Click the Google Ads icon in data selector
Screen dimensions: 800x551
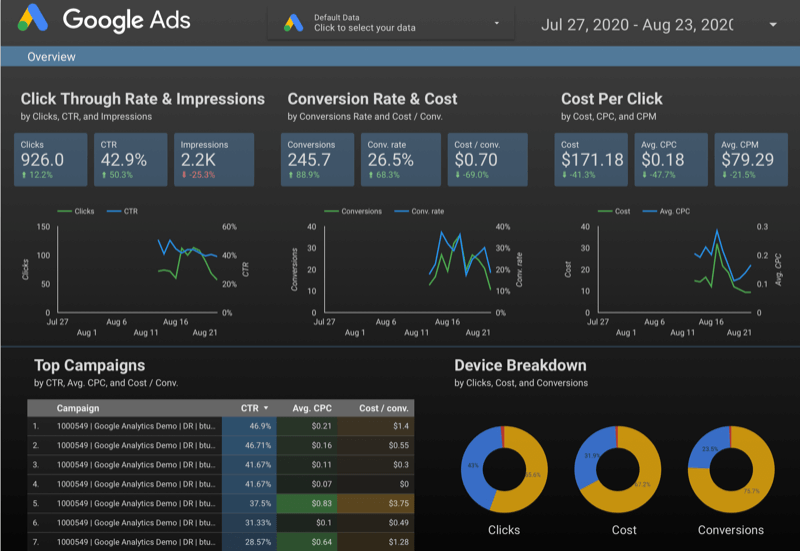coord(293,23)
